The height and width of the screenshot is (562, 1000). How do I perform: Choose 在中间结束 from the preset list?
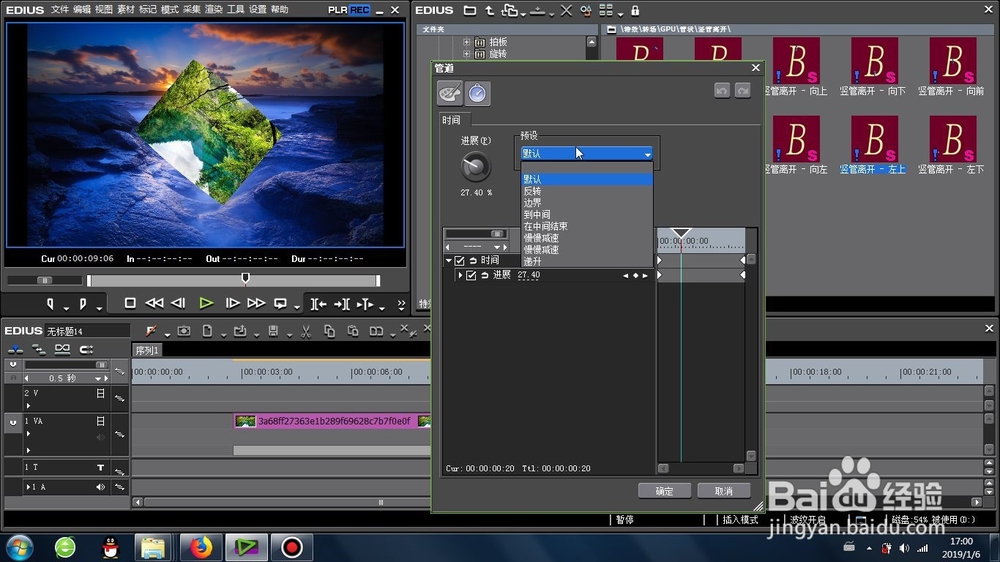[586, 226]
